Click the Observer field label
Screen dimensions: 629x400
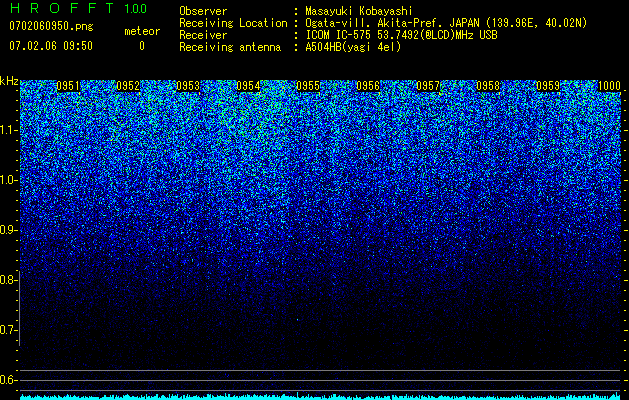pos(203,11)
